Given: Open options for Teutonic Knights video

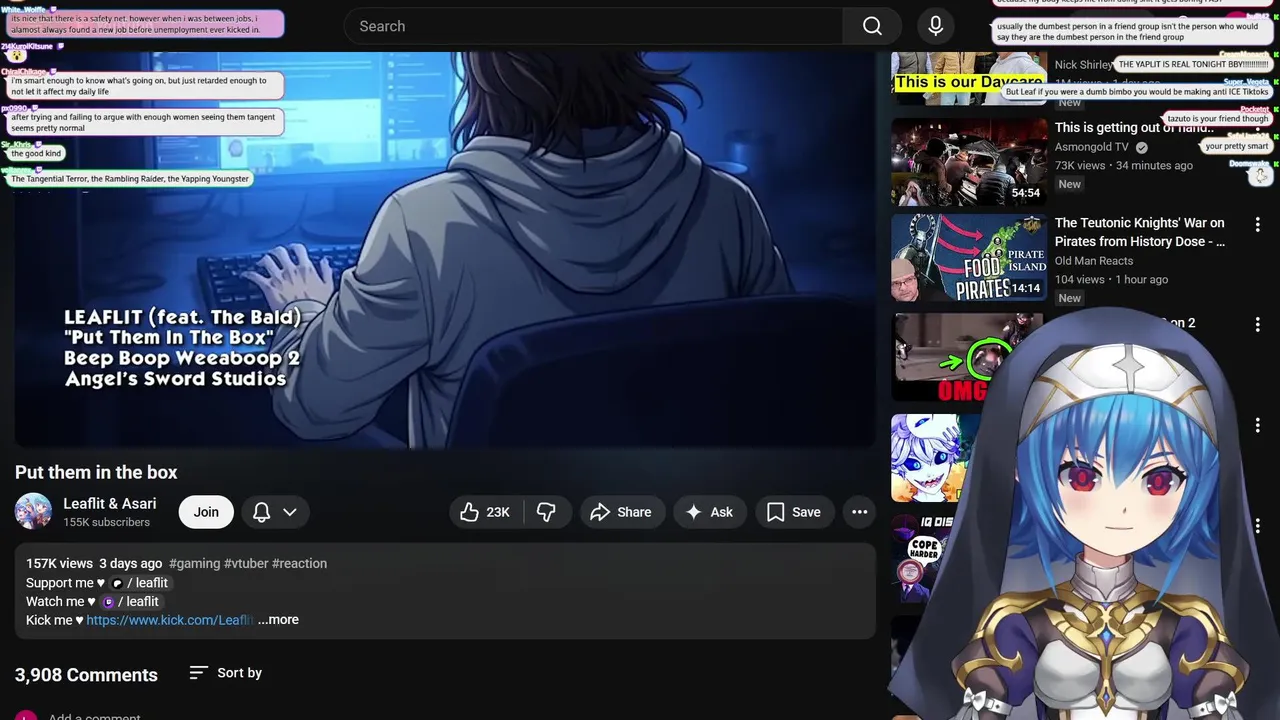Looking at the screenshot, I should tap(1258, 225).
